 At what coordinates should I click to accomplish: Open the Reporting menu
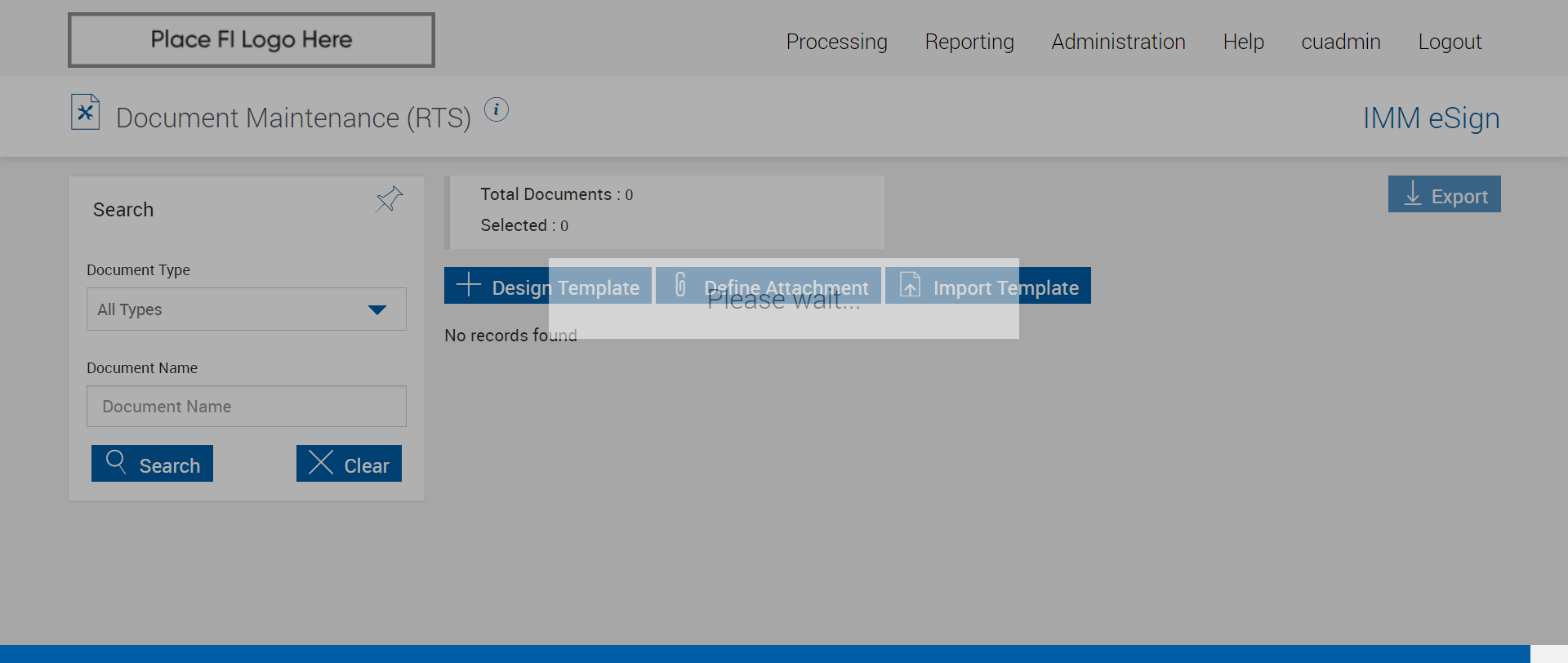tap(969, 42)
